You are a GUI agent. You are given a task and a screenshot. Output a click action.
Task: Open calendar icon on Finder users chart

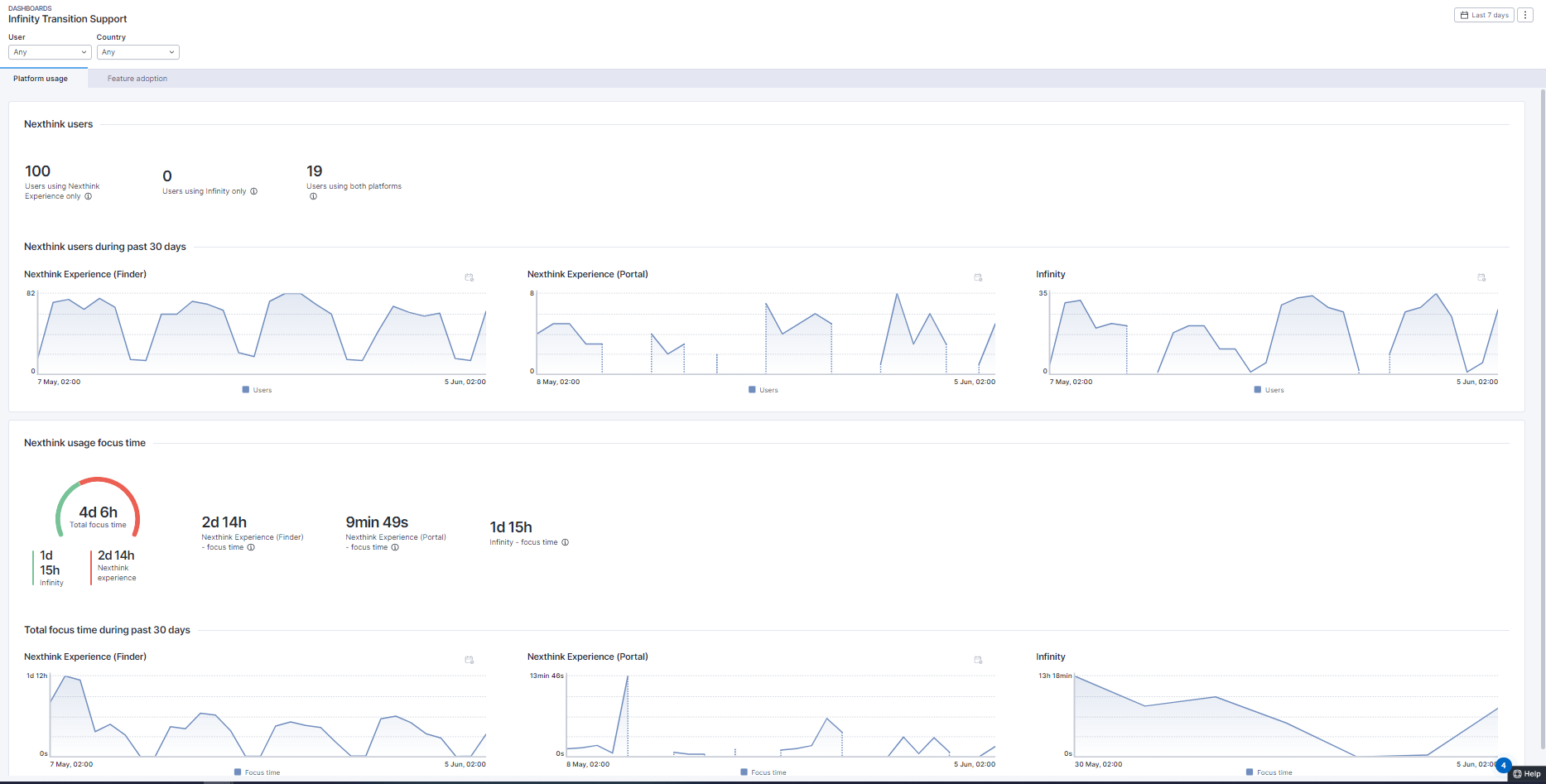click(470, 277)
